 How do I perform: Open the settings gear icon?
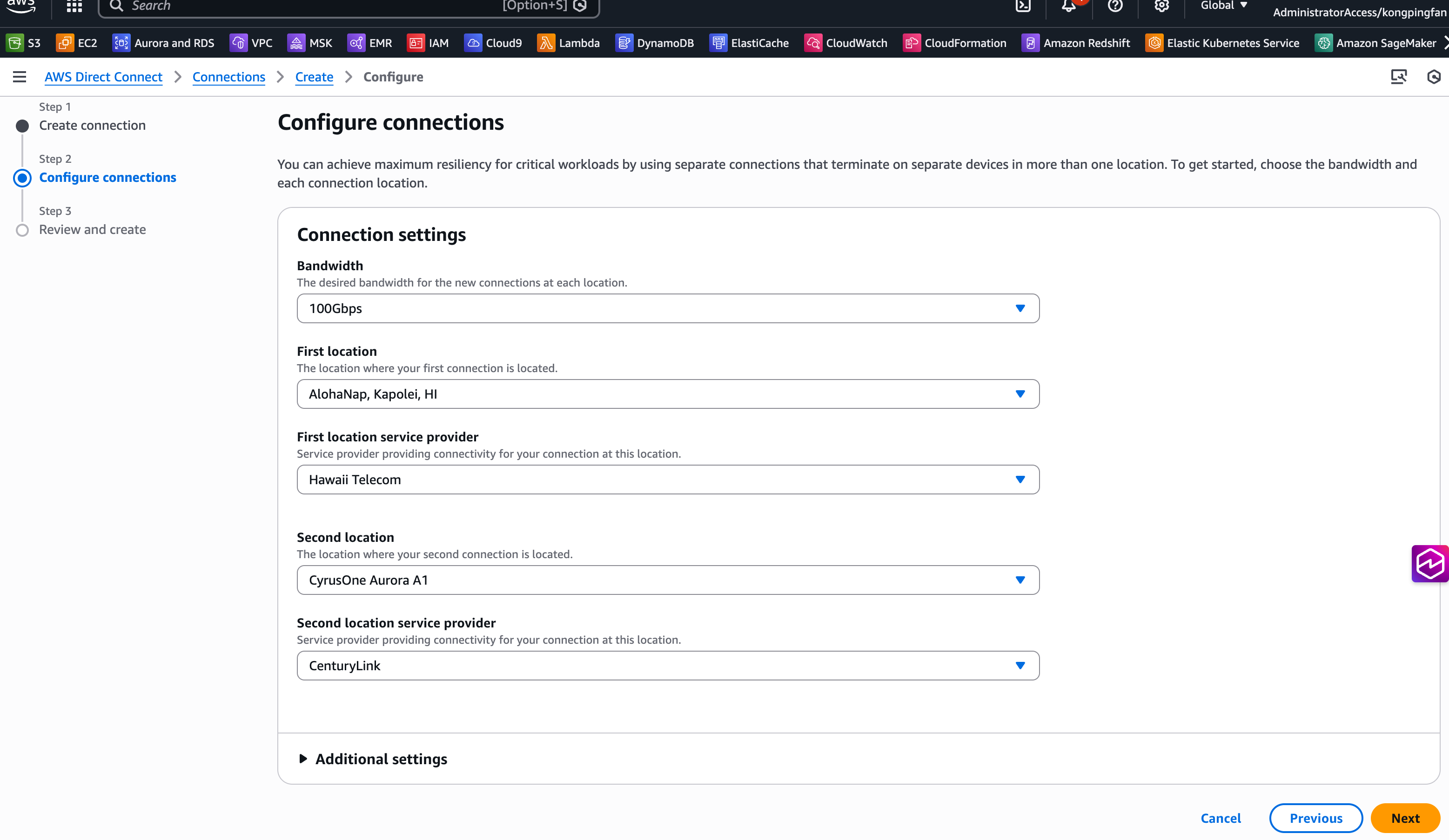coord(1161,6)
